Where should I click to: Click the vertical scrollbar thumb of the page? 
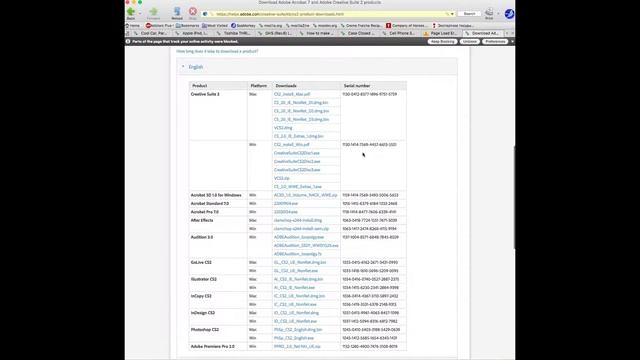tap(514, 197)
